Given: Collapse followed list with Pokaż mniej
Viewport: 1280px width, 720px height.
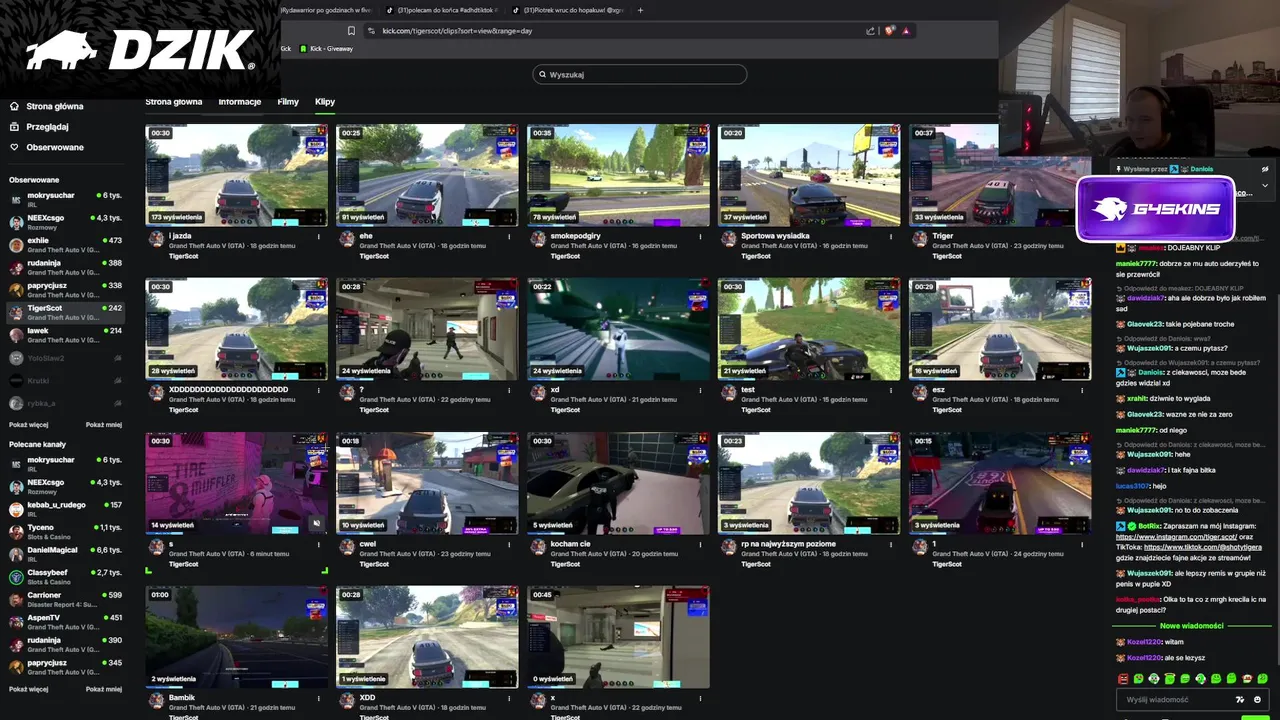Looking at the screenshot, I should pos(104,424).
